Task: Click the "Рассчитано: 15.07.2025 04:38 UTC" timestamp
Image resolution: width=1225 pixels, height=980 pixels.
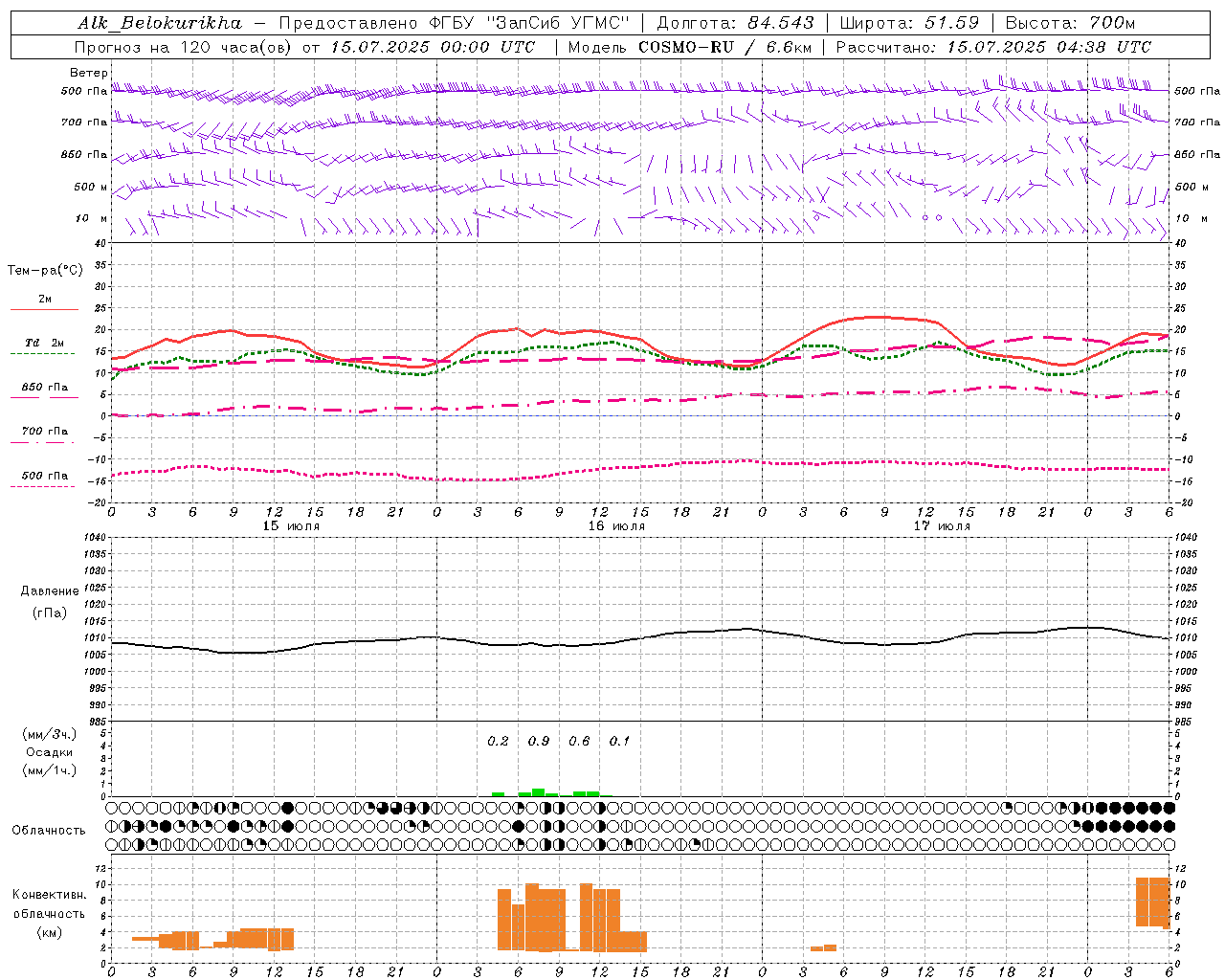Action: 993,47
